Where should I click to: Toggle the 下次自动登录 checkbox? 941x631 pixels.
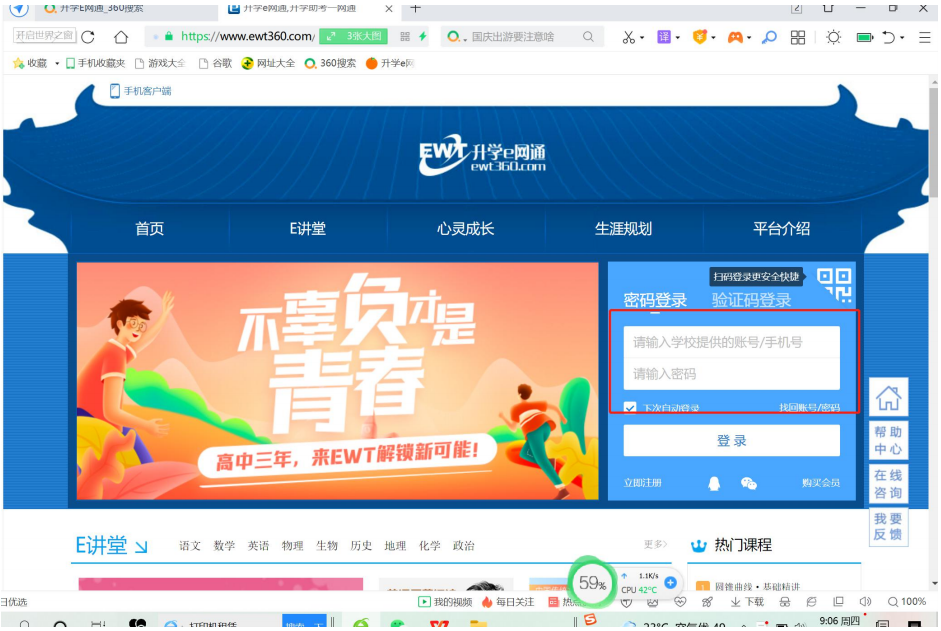click(630, 408)
